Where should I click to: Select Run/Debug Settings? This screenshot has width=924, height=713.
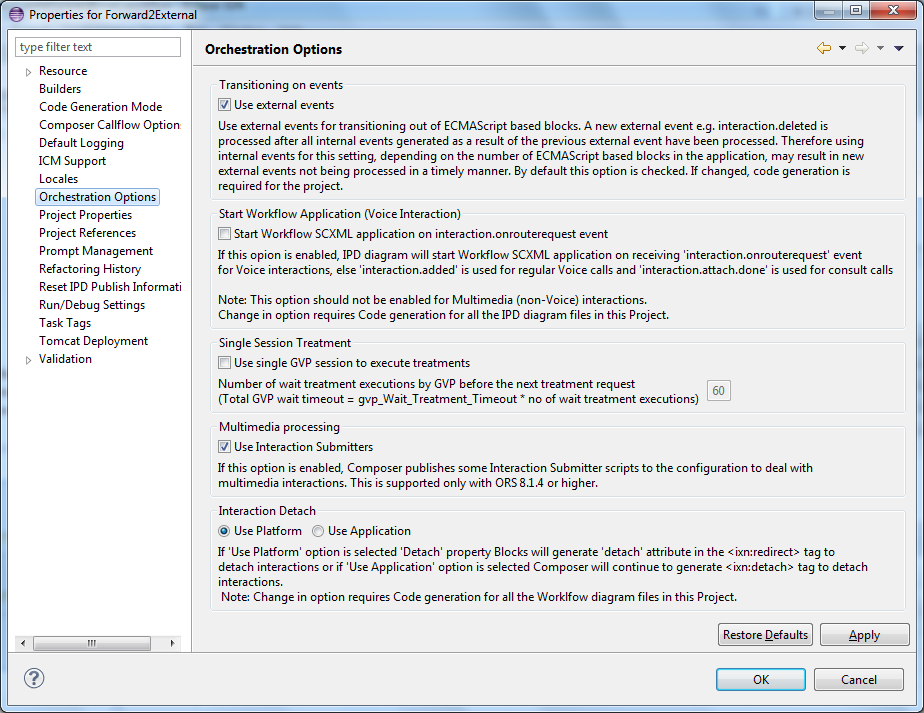(92, 305)
